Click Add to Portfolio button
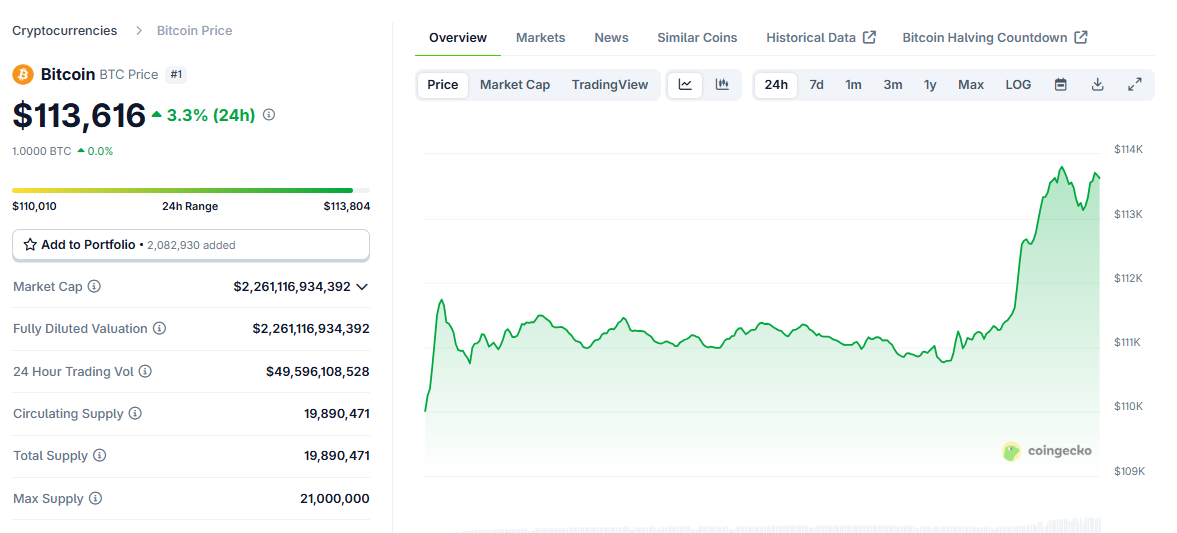The image size is (1177, 533). tap(190, 245)
